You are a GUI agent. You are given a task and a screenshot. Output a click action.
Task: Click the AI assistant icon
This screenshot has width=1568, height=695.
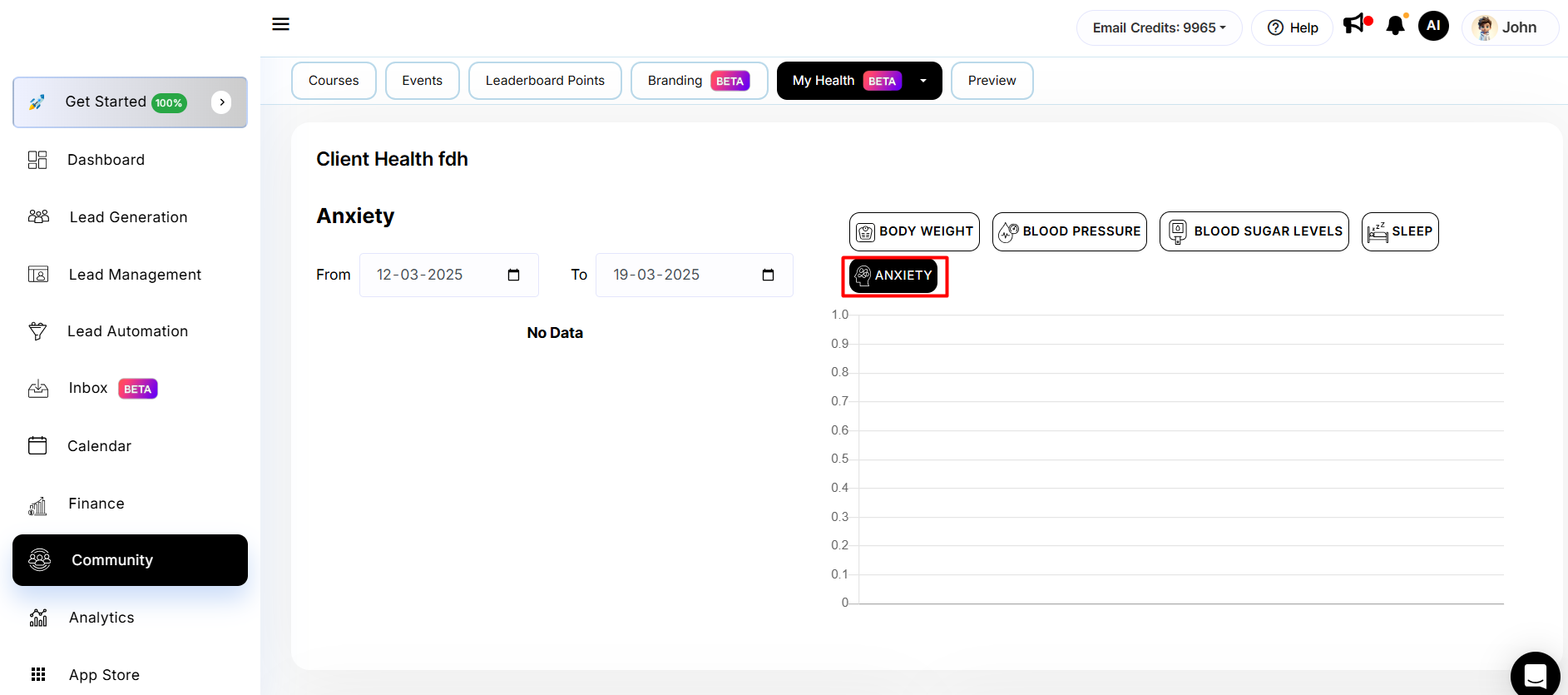(x=1433, y=26)
